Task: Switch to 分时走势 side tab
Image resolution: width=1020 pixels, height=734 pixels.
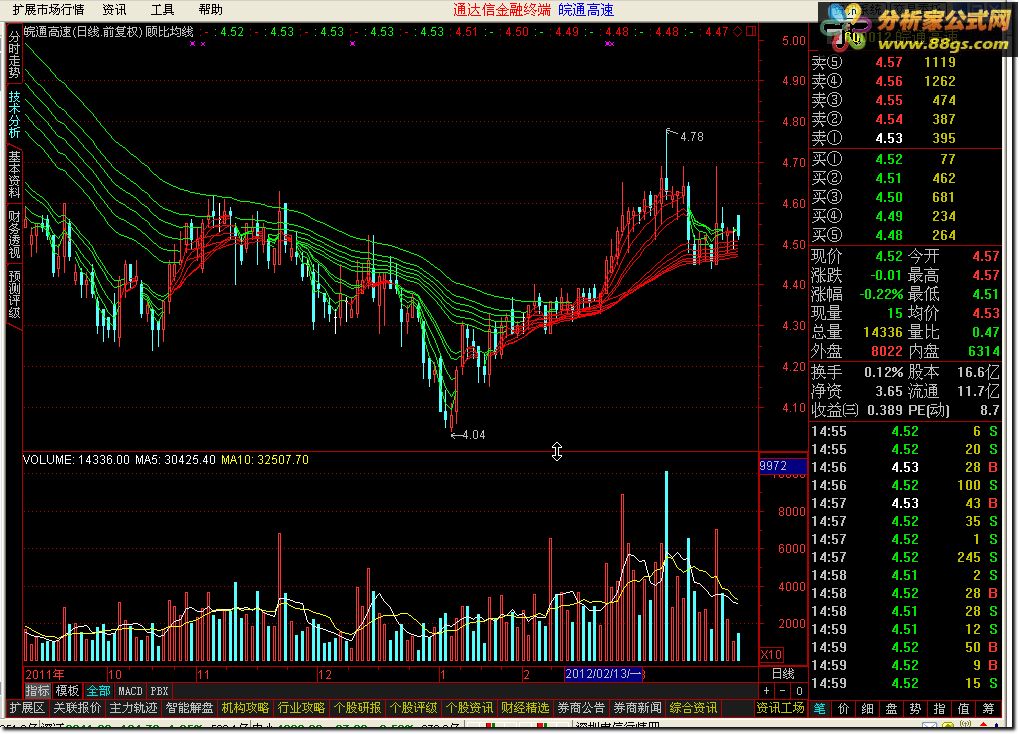Action: [14, 55]
